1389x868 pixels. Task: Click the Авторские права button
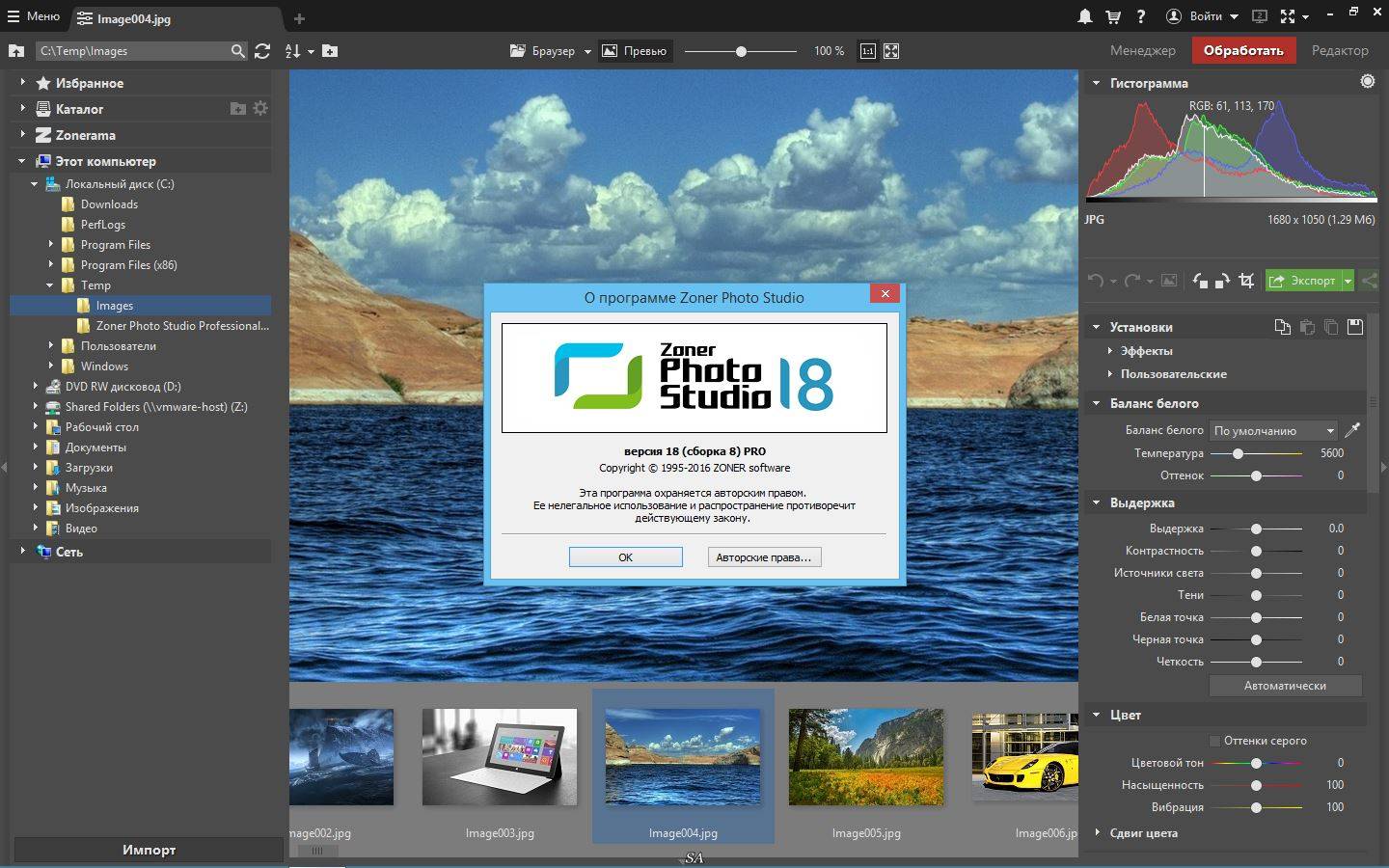pos(764,556)
